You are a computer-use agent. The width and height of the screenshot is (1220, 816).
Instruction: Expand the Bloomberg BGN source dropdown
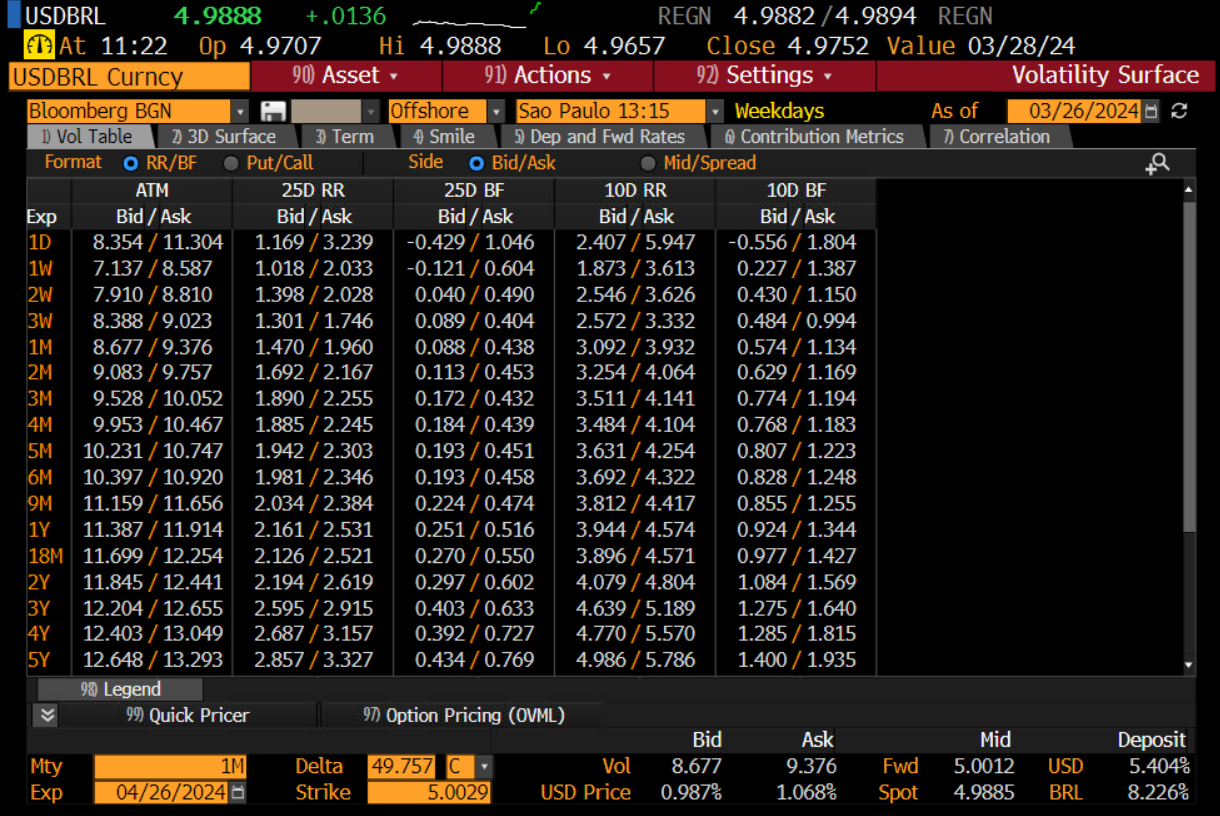[x=239, y=112]
